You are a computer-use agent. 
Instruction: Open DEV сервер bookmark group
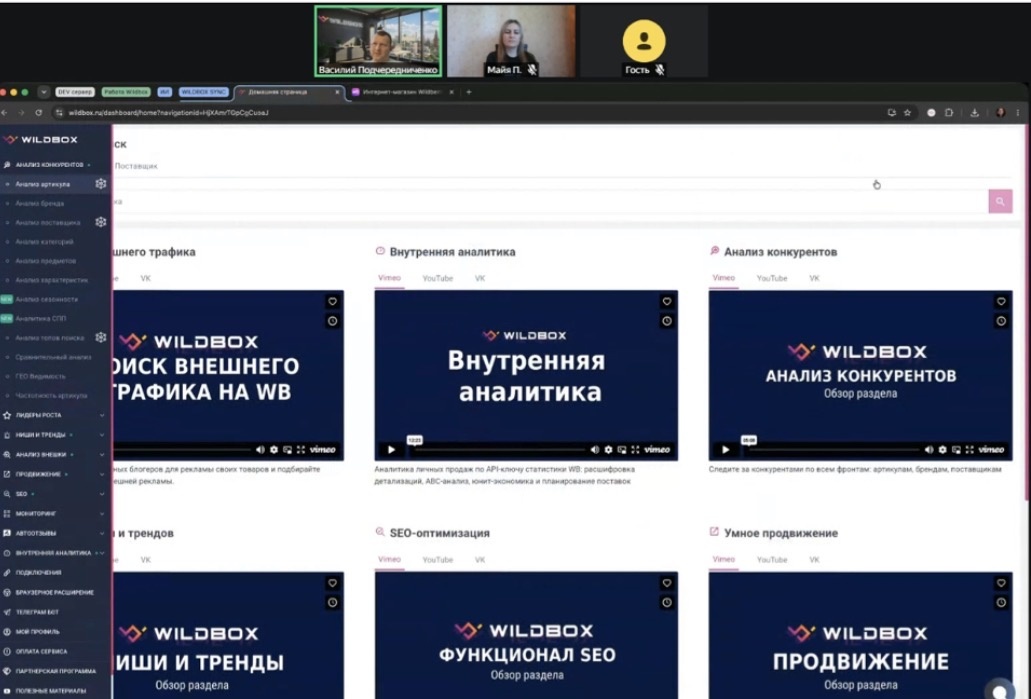point(75,92)
